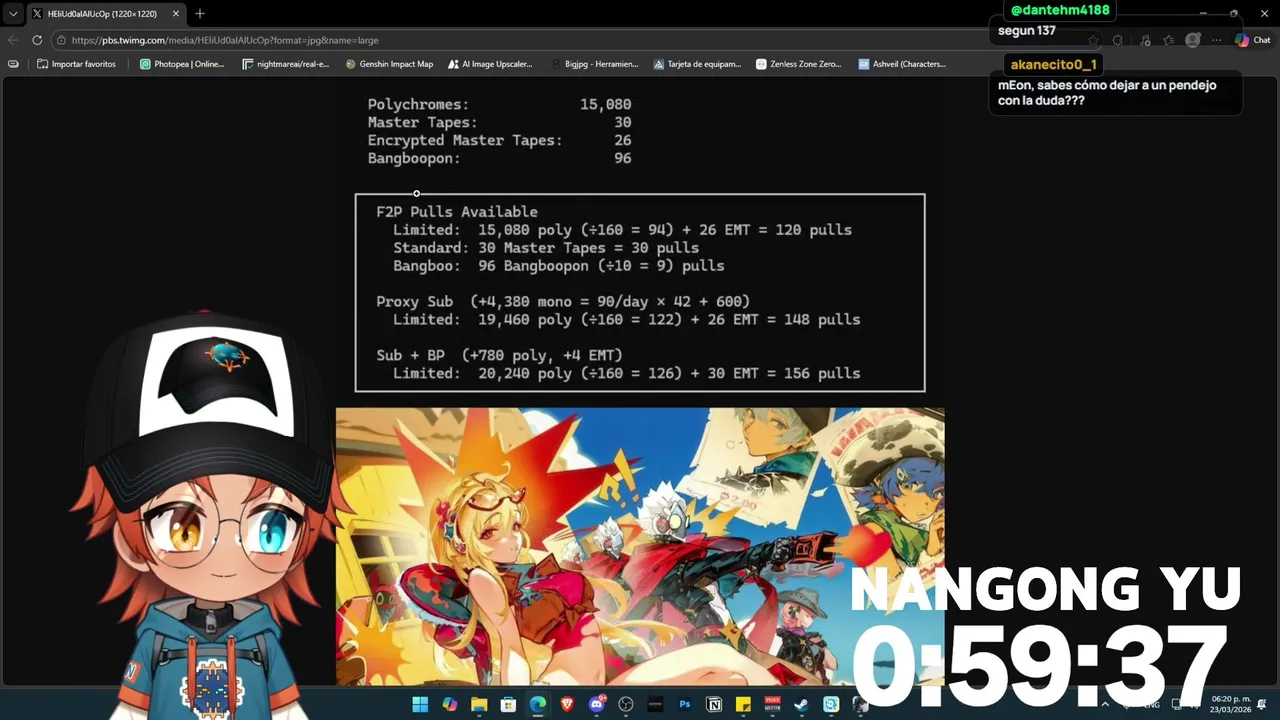Click the Zenless Zone Zero artwork image
The width and height of the screenshot is (1280, 720).
[x=640, y=546]
